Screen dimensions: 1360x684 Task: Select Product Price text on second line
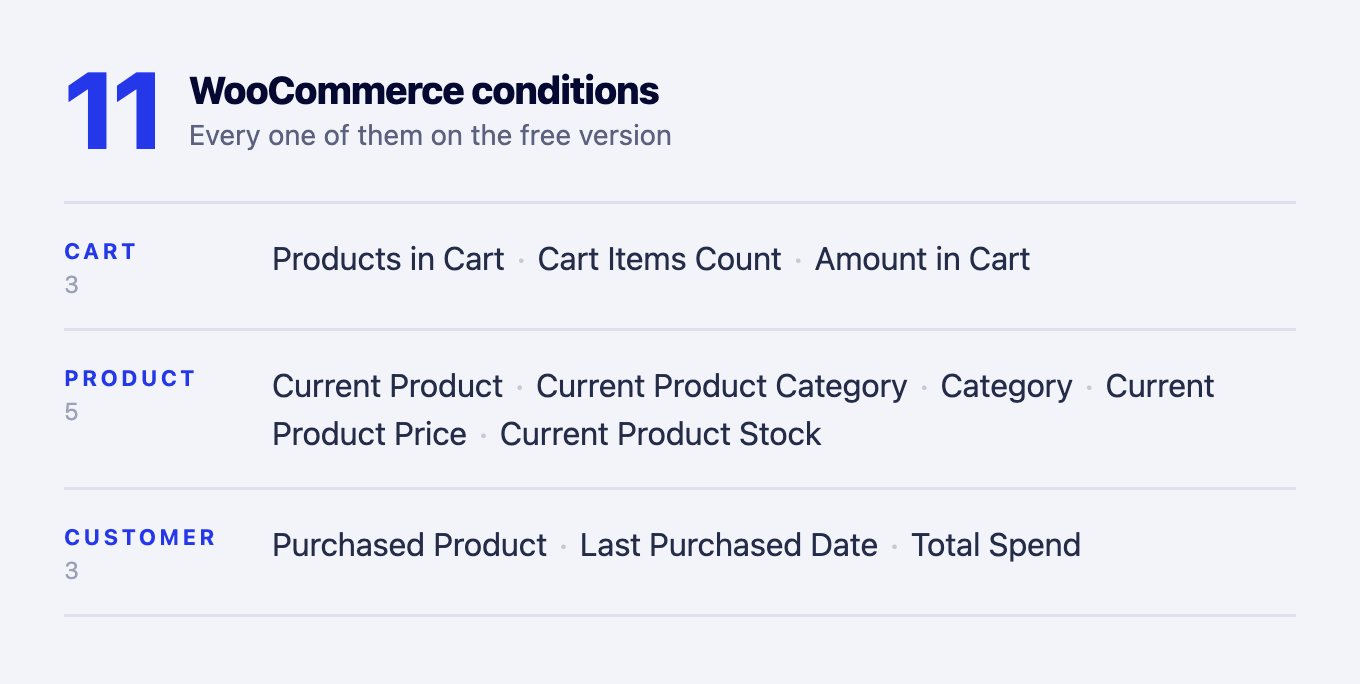(369, 434)
